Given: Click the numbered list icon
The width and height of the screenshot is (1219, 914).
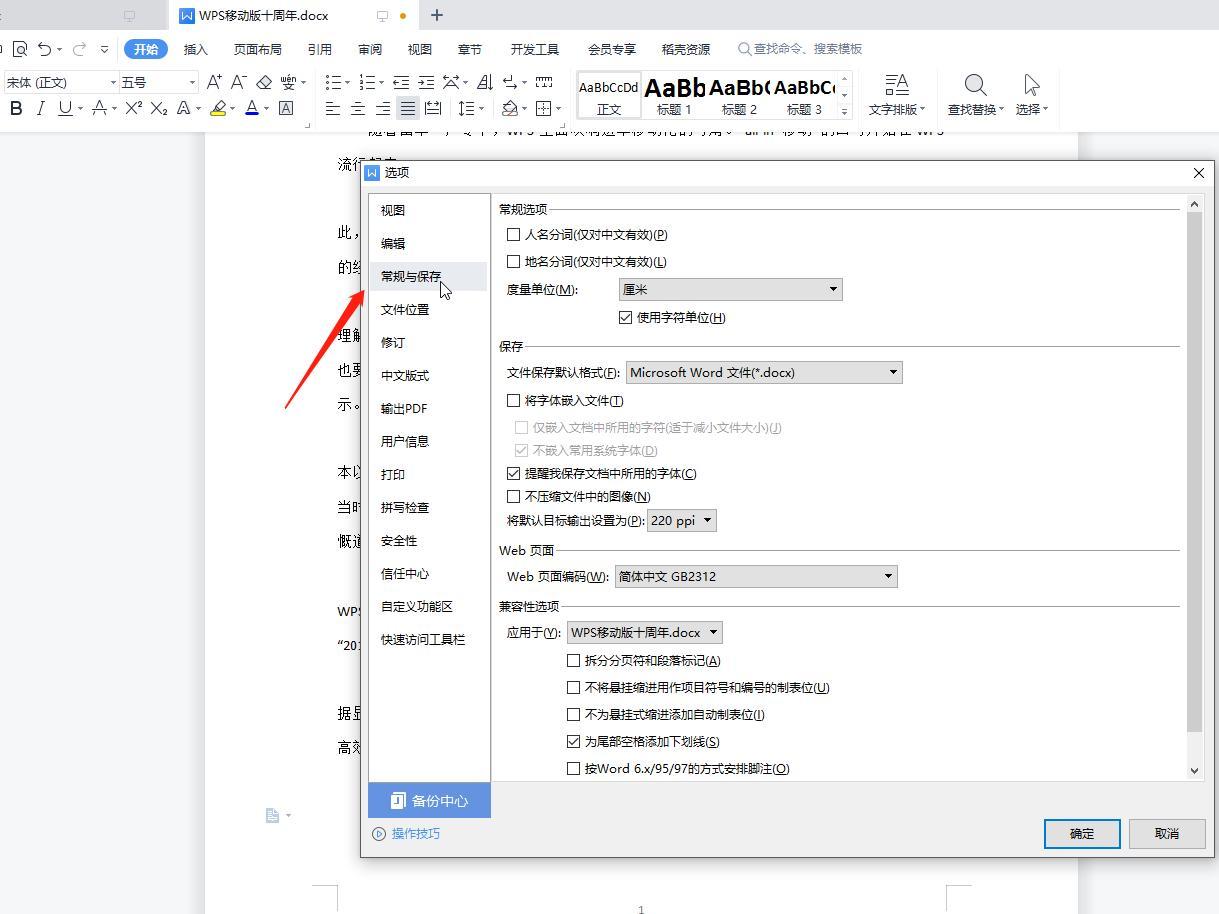Looking at the screenshot, I should (367, 82).
